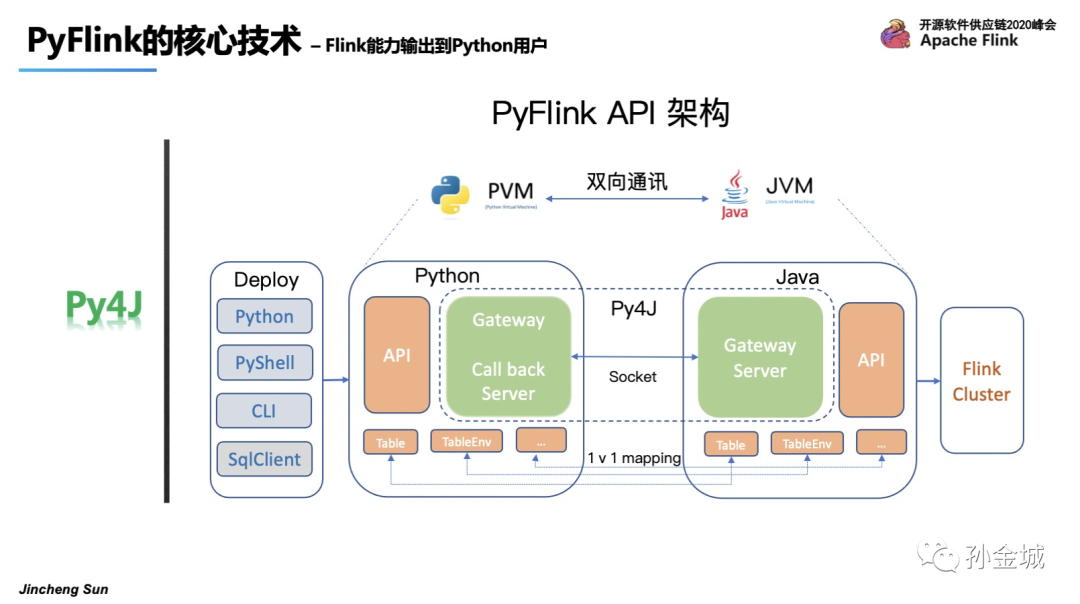Expand the TableEnv block under Java
The width and height of the screenshot is (1080, 604).
(x=807, y=443)
